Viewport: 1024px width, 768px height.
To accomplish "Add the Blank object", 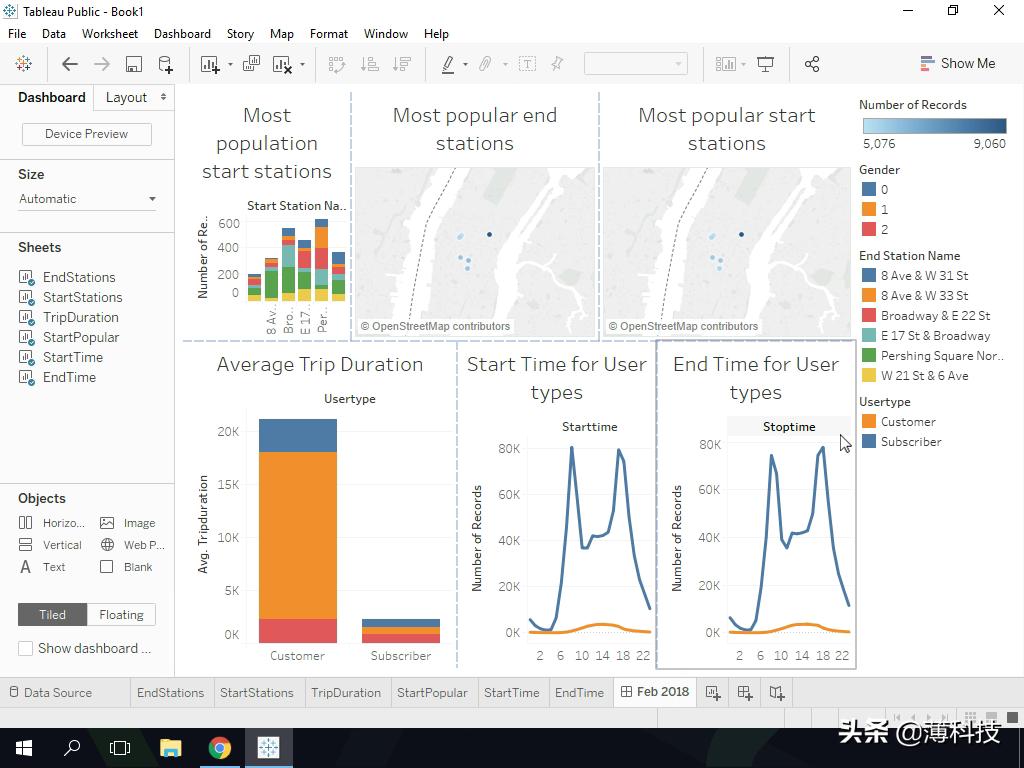I will 126,567.
